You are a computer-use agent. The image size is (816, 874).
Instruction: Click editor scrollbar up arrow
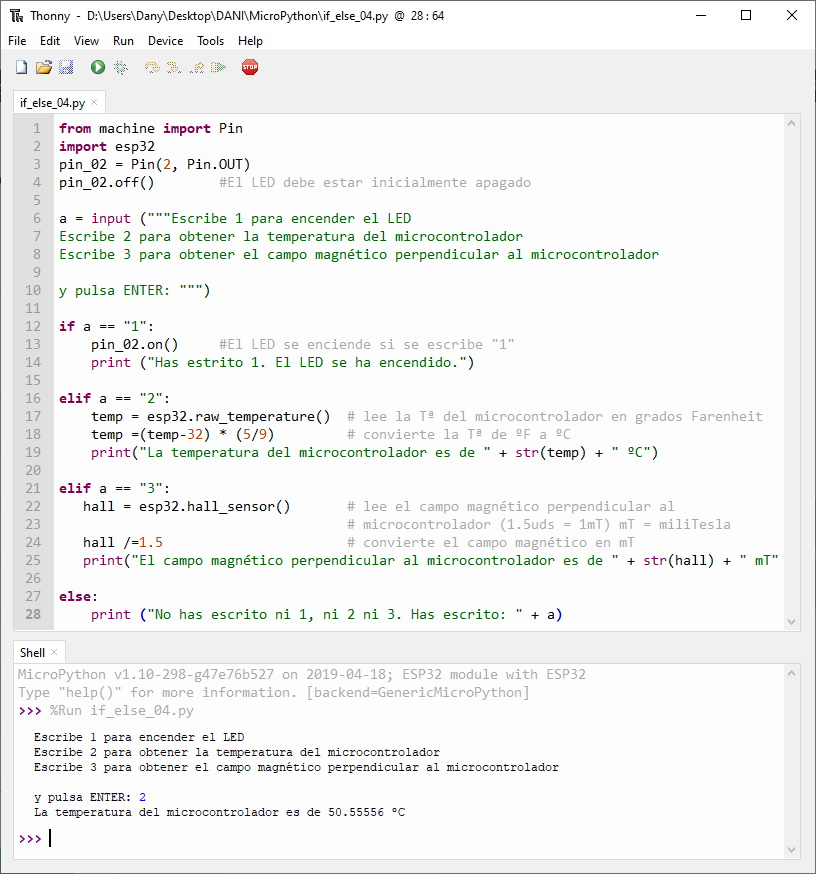(791, 123)
